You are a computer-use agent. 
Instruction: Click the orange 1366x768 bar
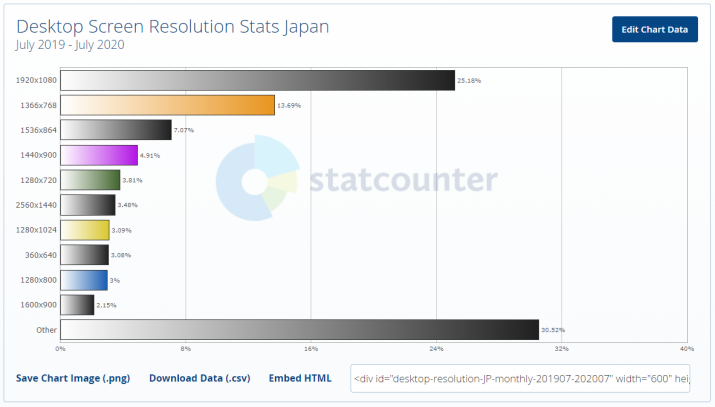click(x=167, y=105)
